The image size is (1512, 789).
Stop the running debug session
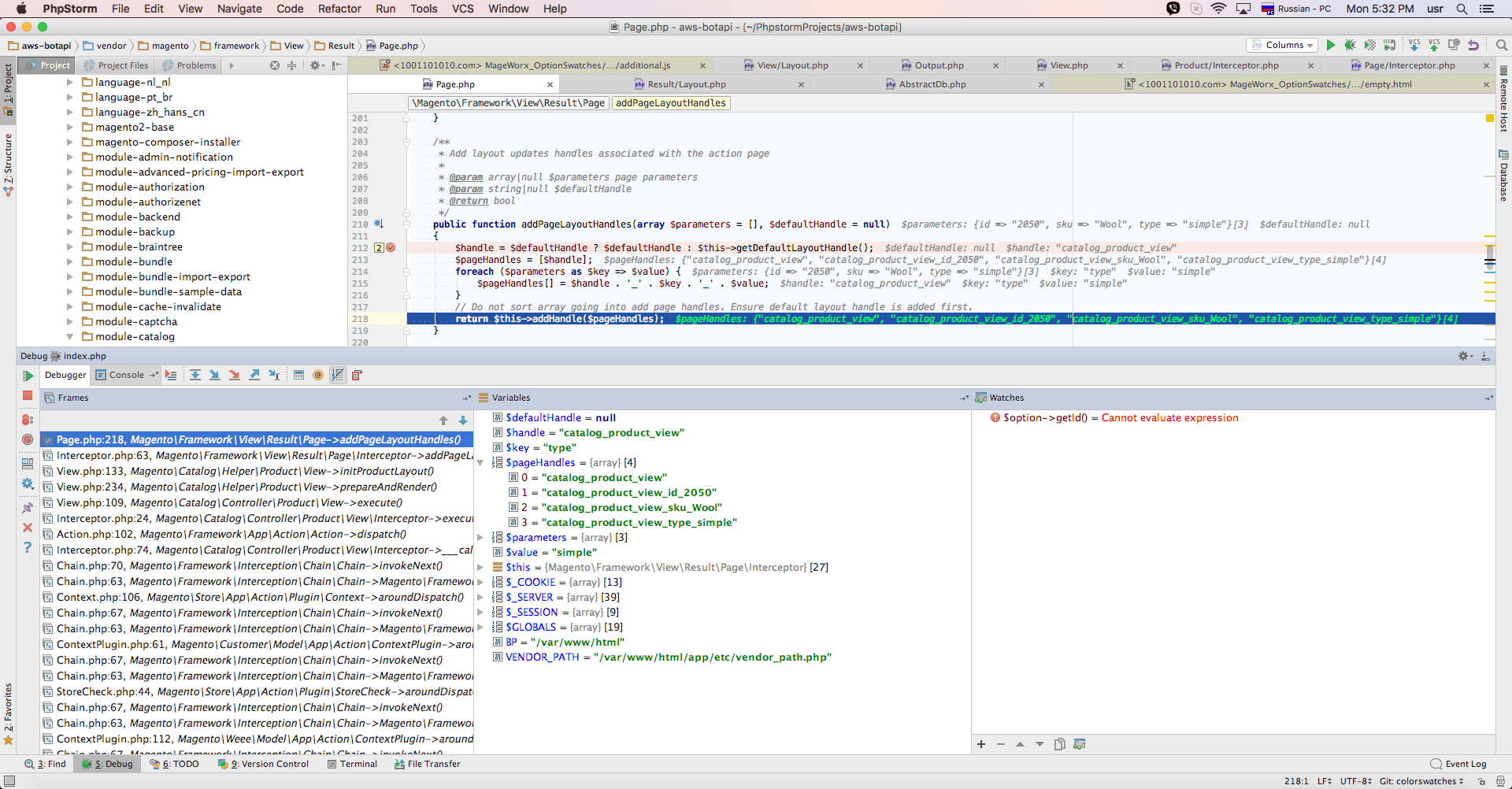coord(28,396)
